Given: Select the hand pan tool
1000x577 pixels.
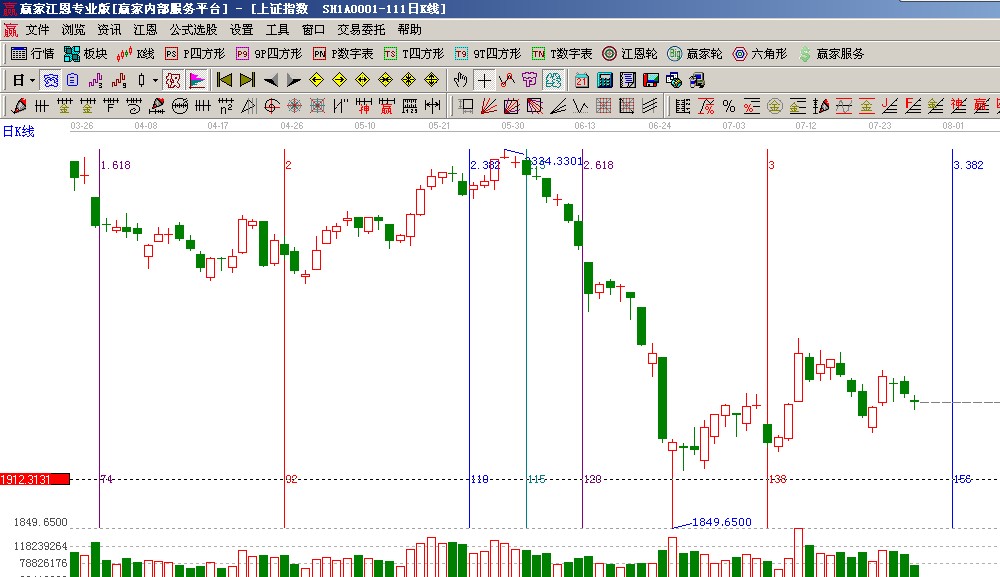Looking at the screenshot, I should pyautogui.click(x=461, y=80).
